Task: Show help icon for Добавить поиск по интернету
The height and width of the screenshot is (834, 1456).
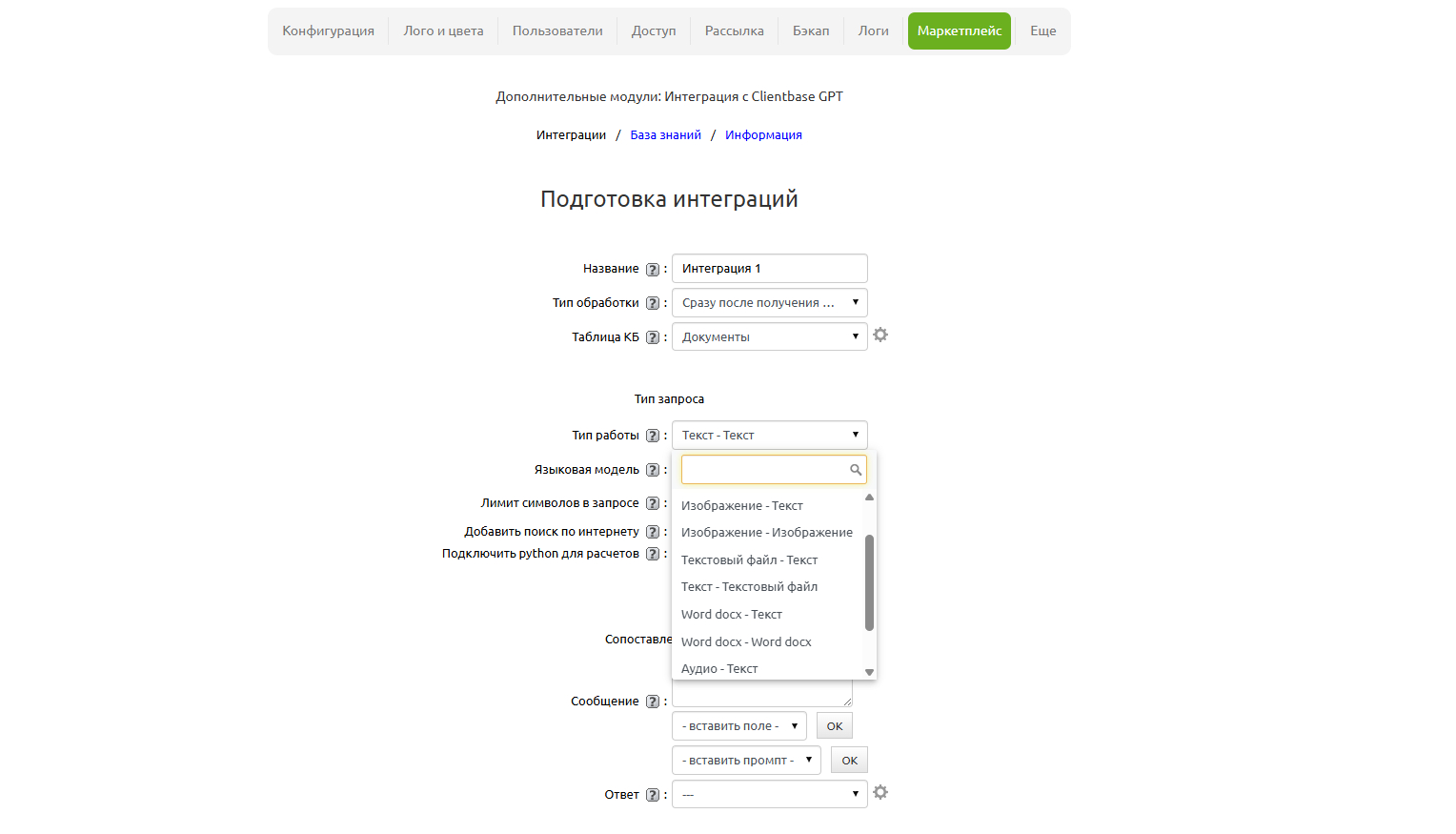Action: pyautogui.click(x=653, y=532)
